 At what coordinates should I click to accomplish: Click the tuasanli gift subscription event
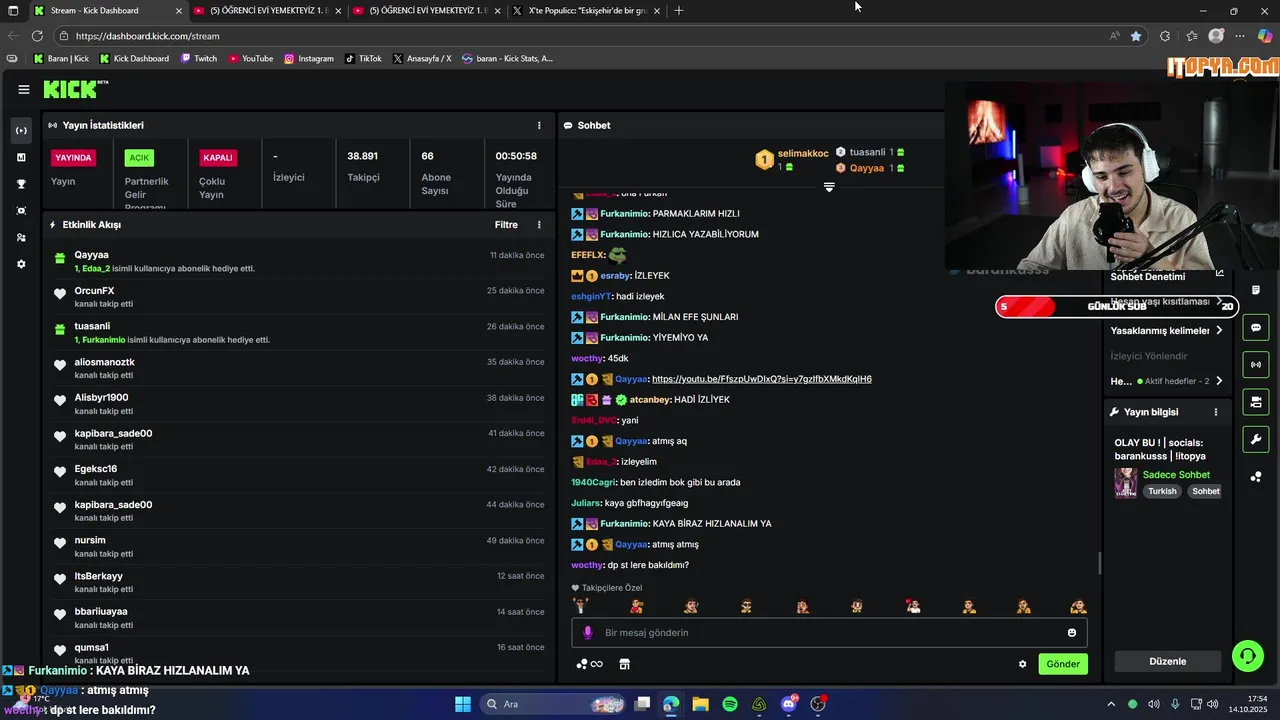tap(299, 332)
